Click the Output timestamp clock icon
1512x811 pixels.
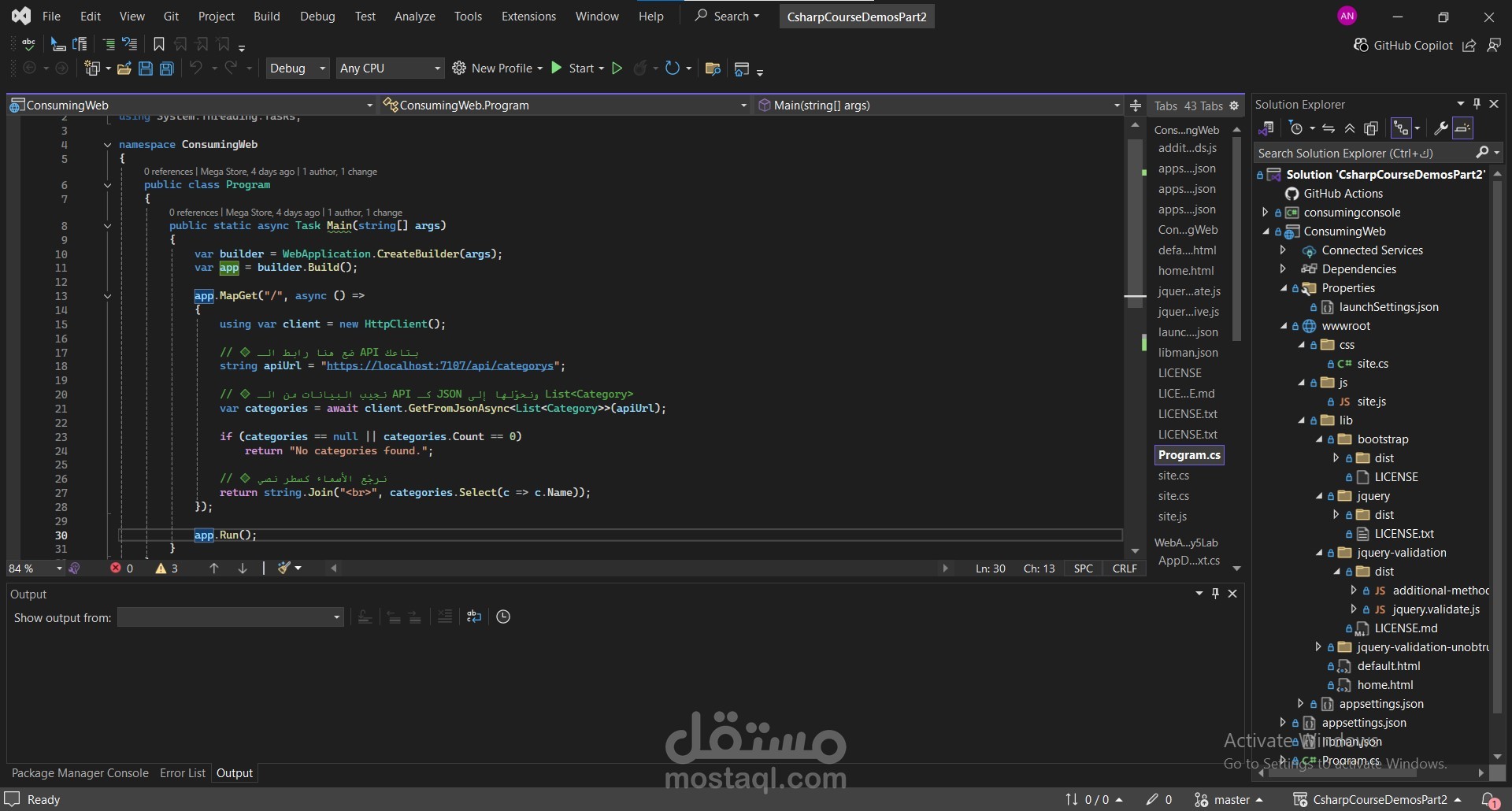(x=503, y=617)
